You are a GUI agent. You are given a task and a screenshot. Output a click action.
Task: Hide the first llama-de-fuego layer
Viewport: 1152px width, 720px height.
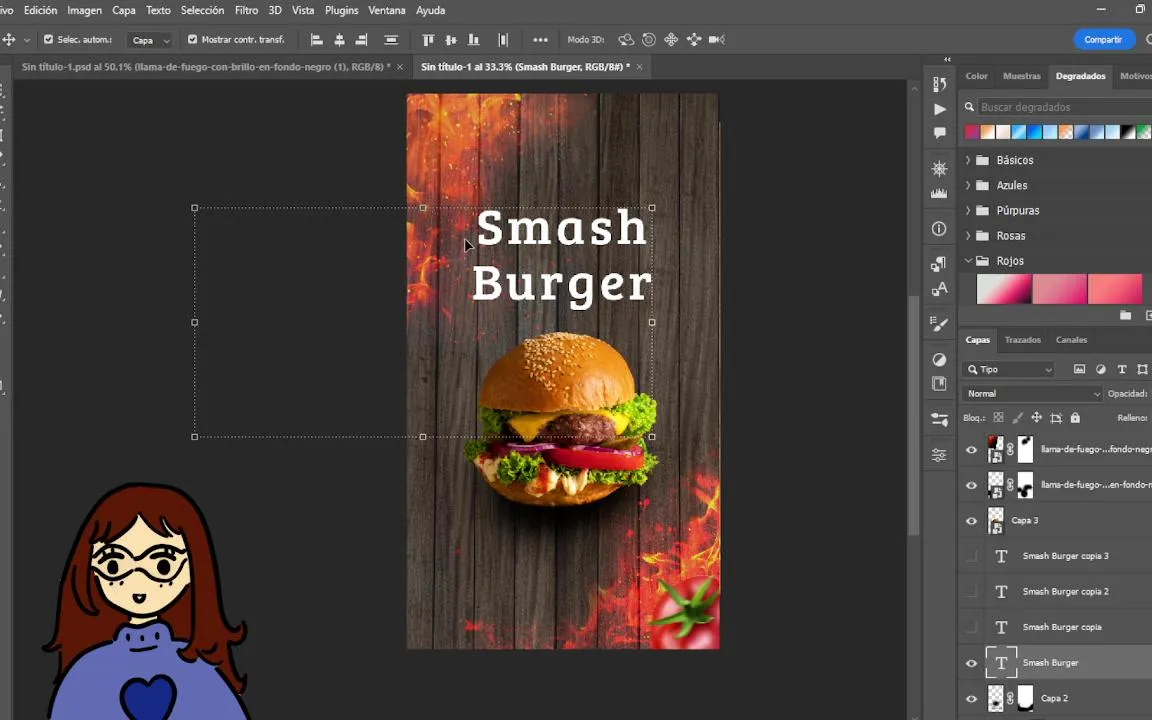pyautogui.click(x=971, y=450)
